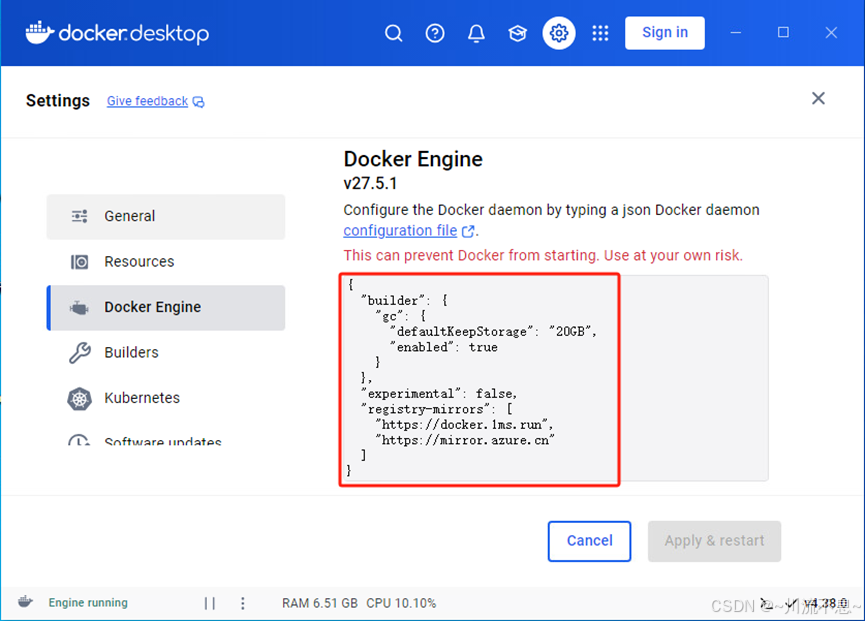Click the Cancel button

(x=589, y=541)
